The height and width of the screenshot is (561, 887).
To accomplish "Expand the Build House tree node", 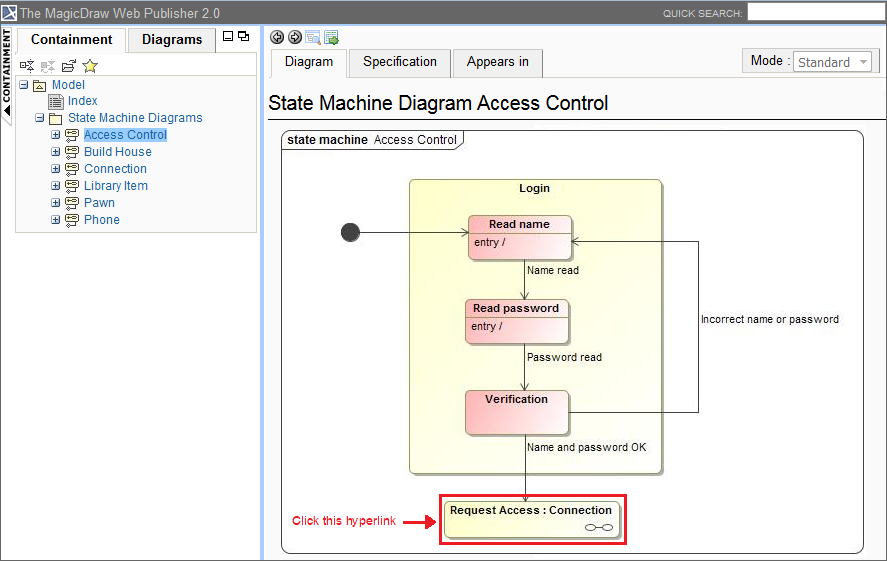I will point(56,152).
